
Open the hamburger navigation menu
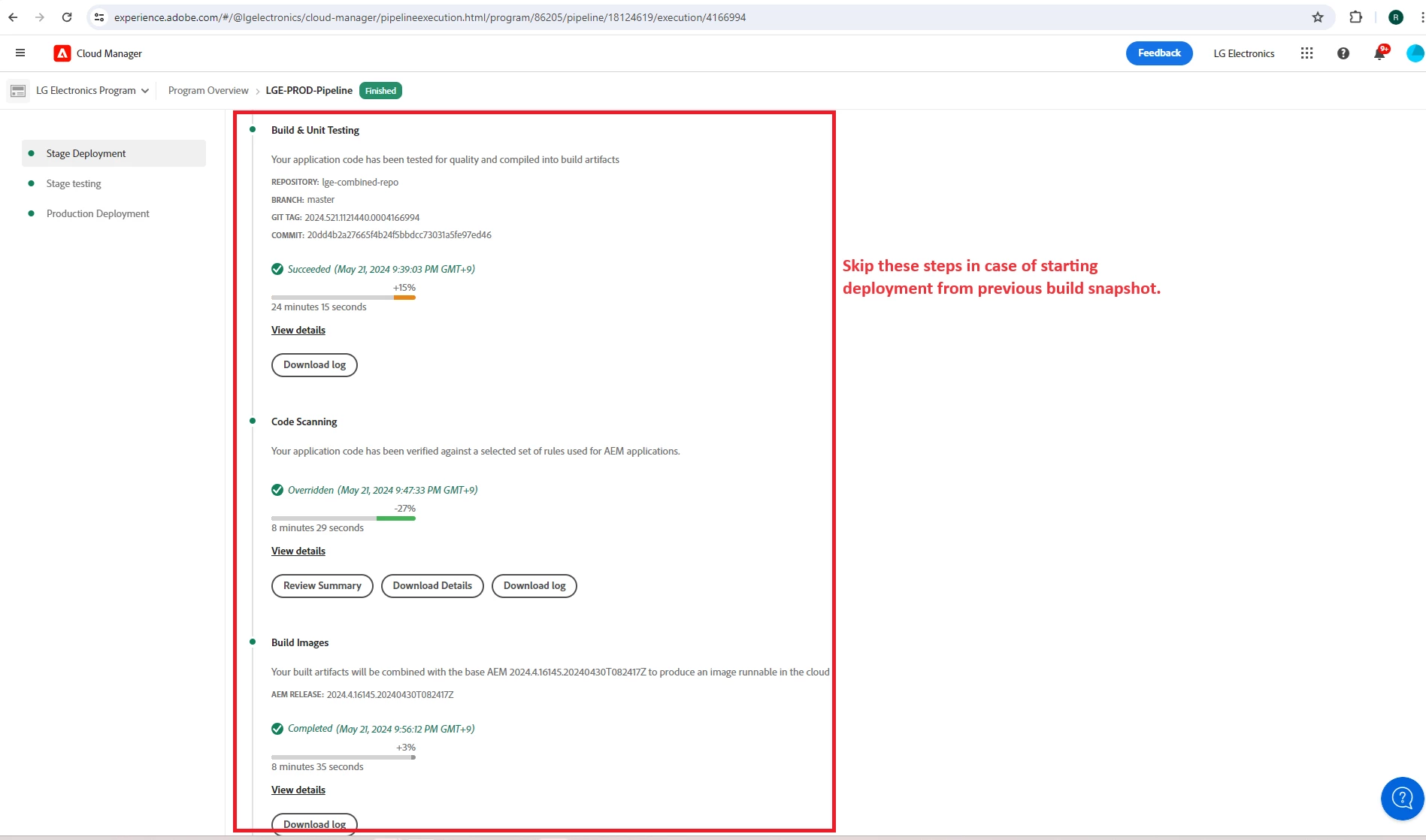pyautogui.click(x=20, y=53)
